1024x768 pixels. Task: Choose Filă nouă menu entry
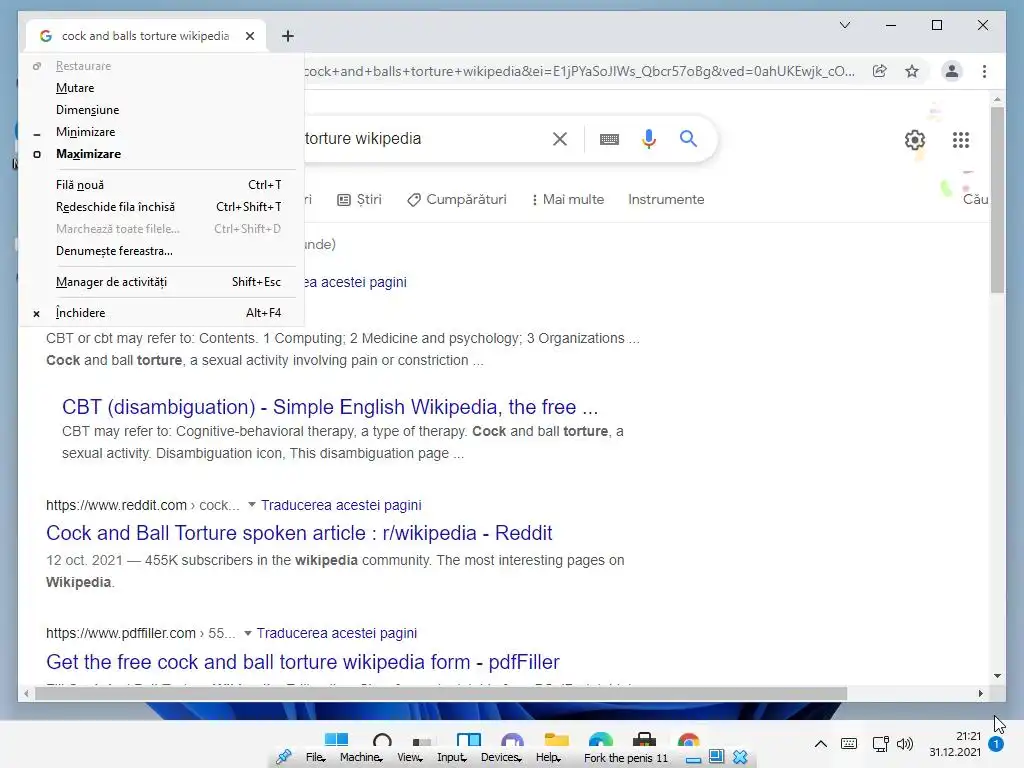[x=163, y=185]
